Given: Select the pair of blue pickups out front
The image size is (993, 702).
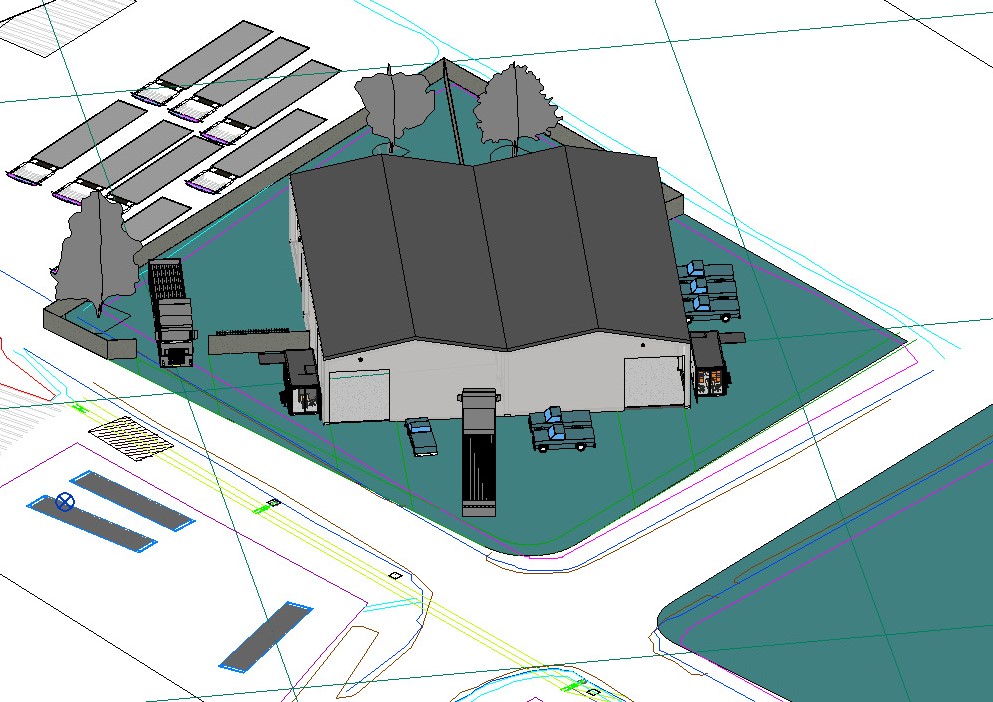Looking at the screenshot, I should [x=562, y=429].
